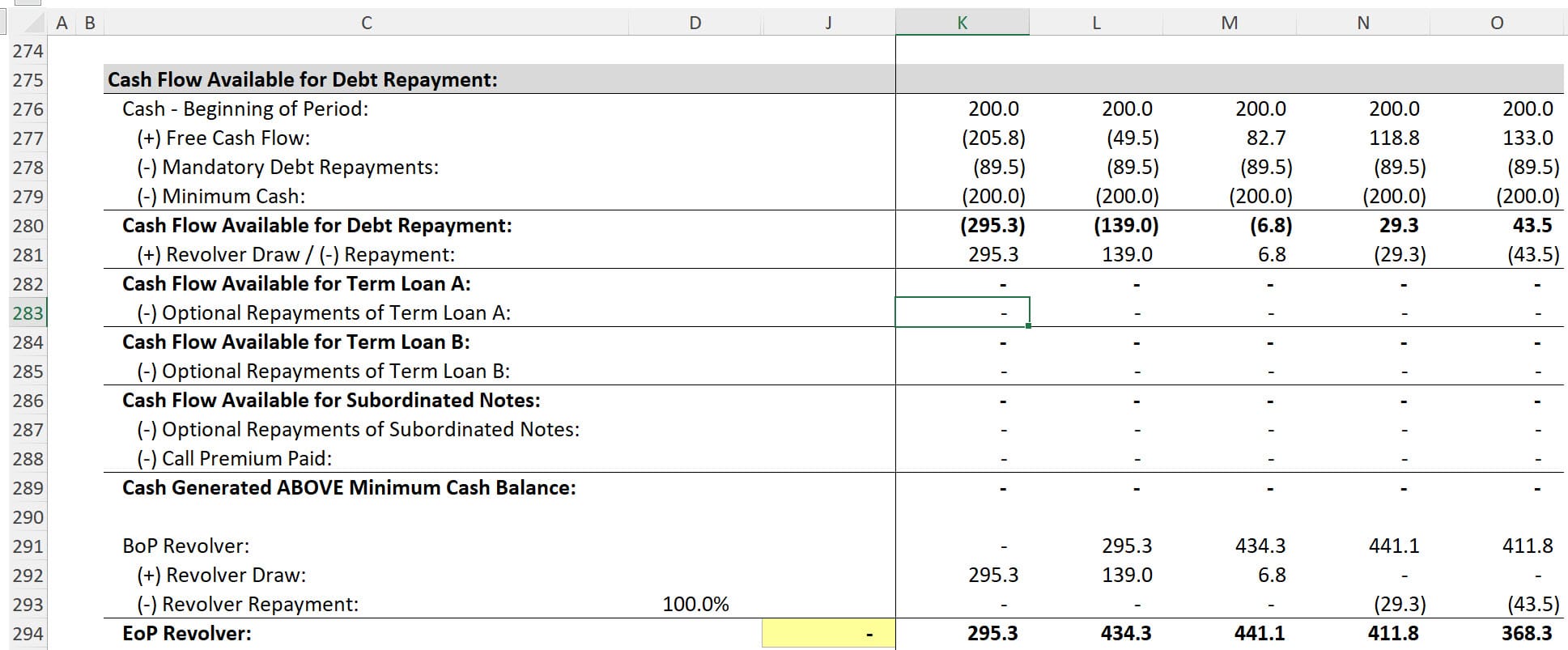Click the (43.5) value in row 281
Viewport: 1568px width, 650px height.
point(1533,254)
